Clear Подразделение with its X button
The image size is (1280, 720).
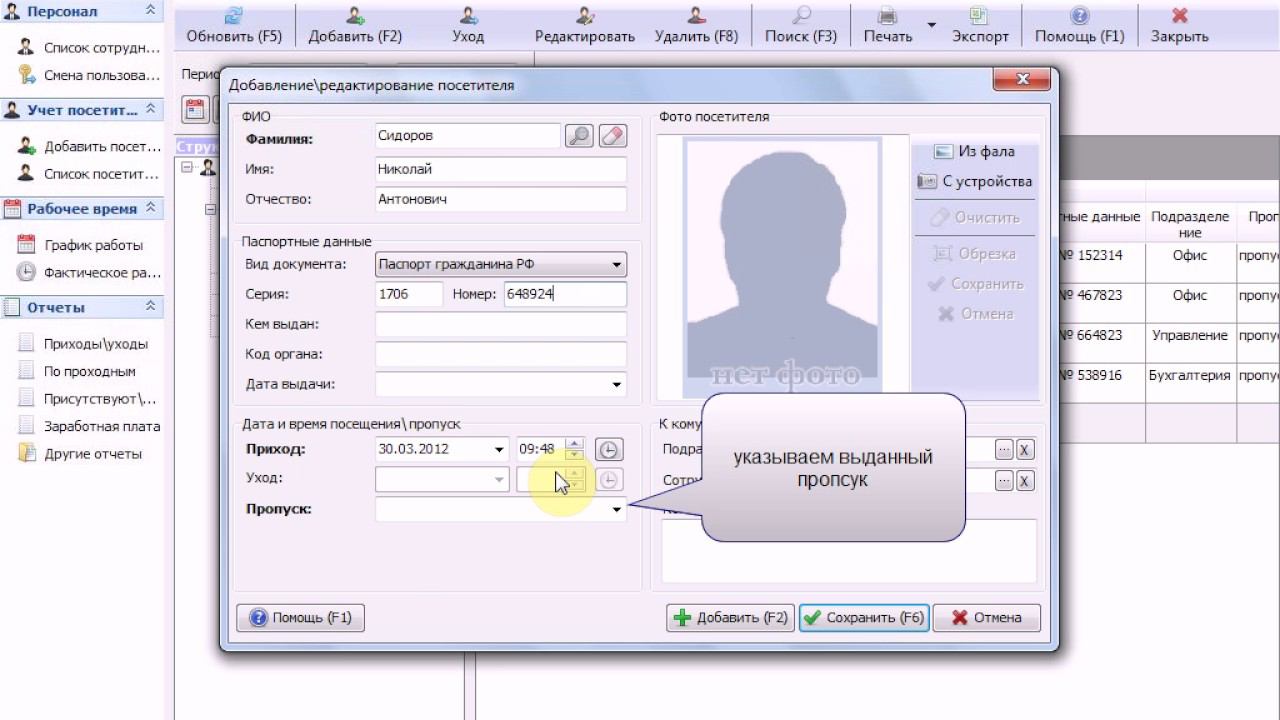[1025, 450]
